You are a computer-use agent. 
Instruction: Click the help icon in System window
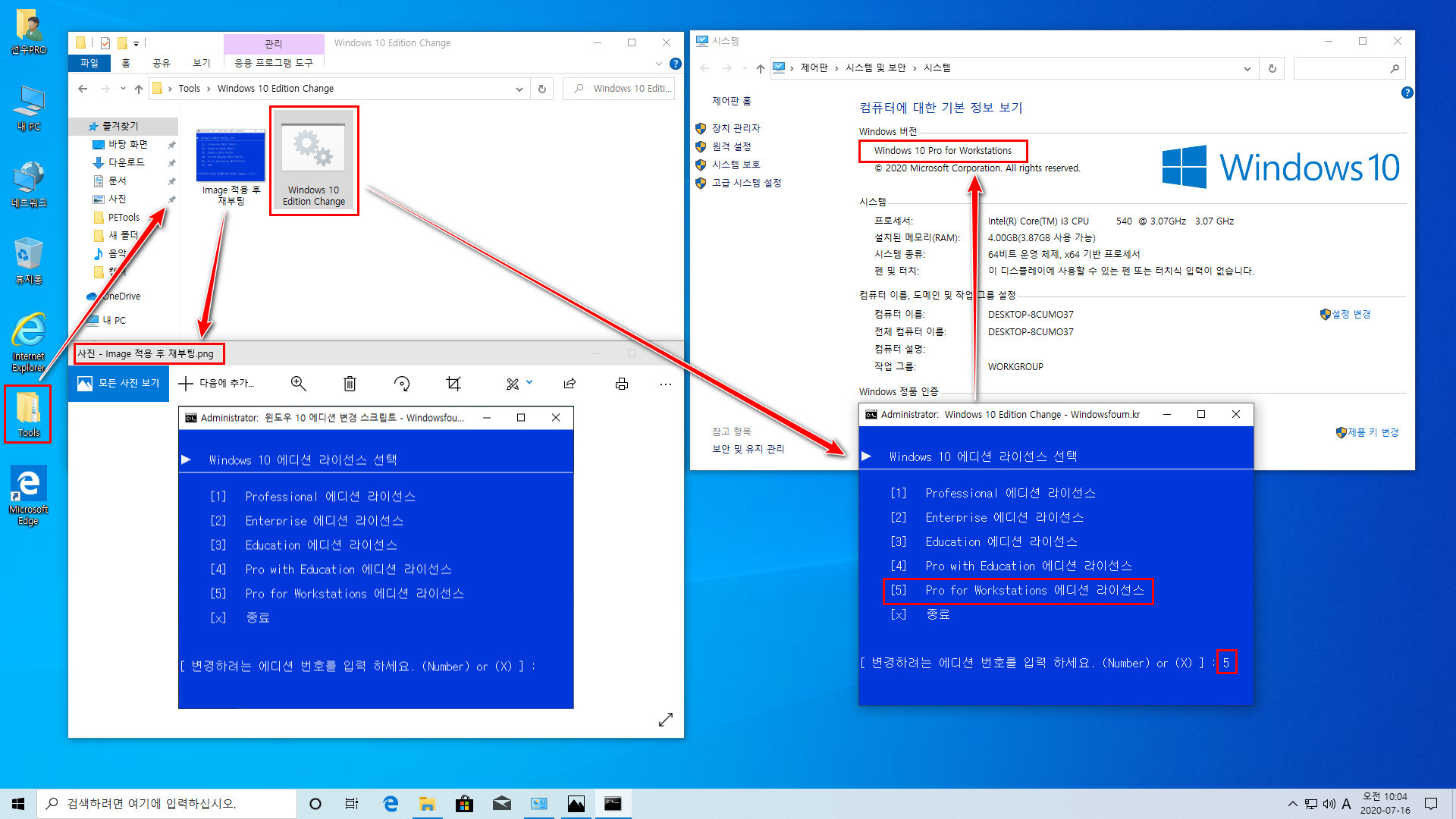tap(1407, 93)
